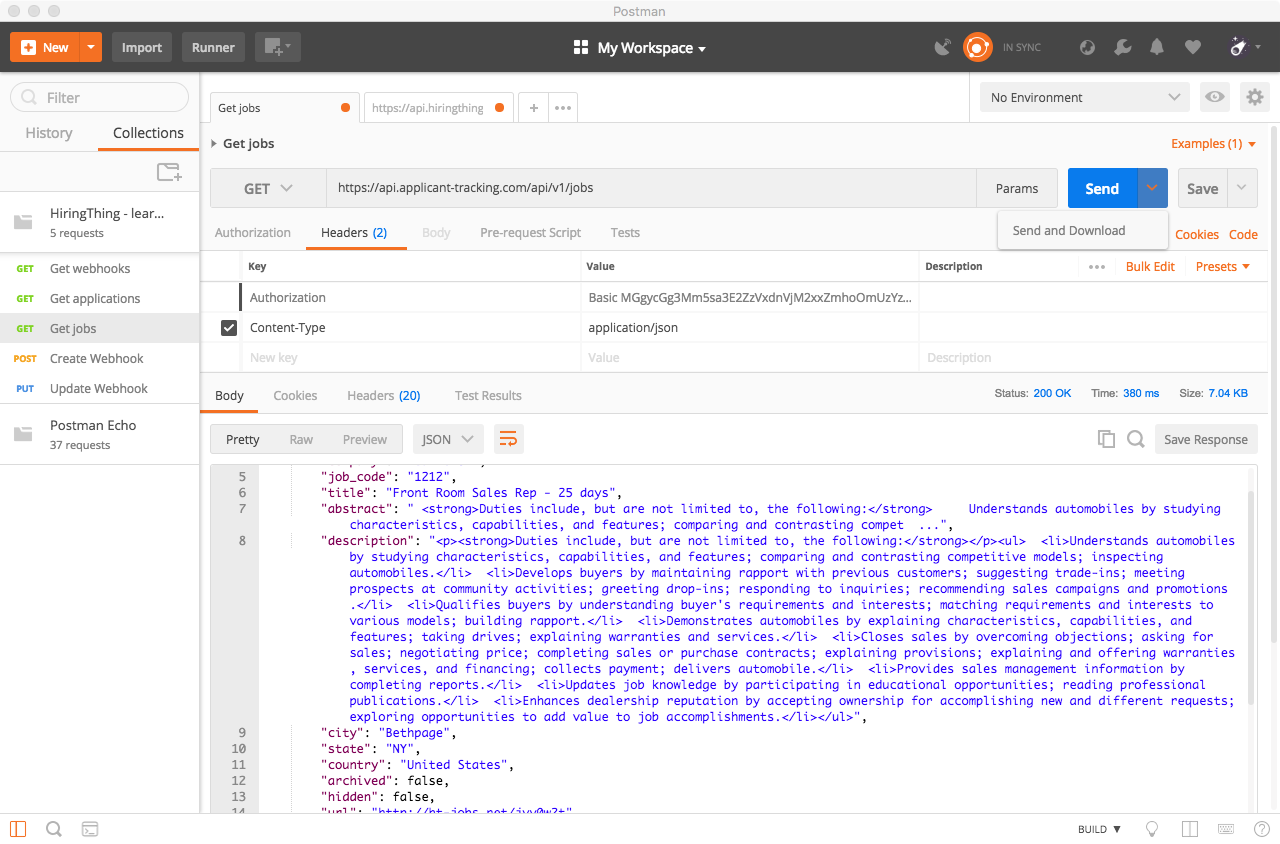This screenshot has width=1280, height=844.
Task: Save the request
Action: [x=1202, y=188]
